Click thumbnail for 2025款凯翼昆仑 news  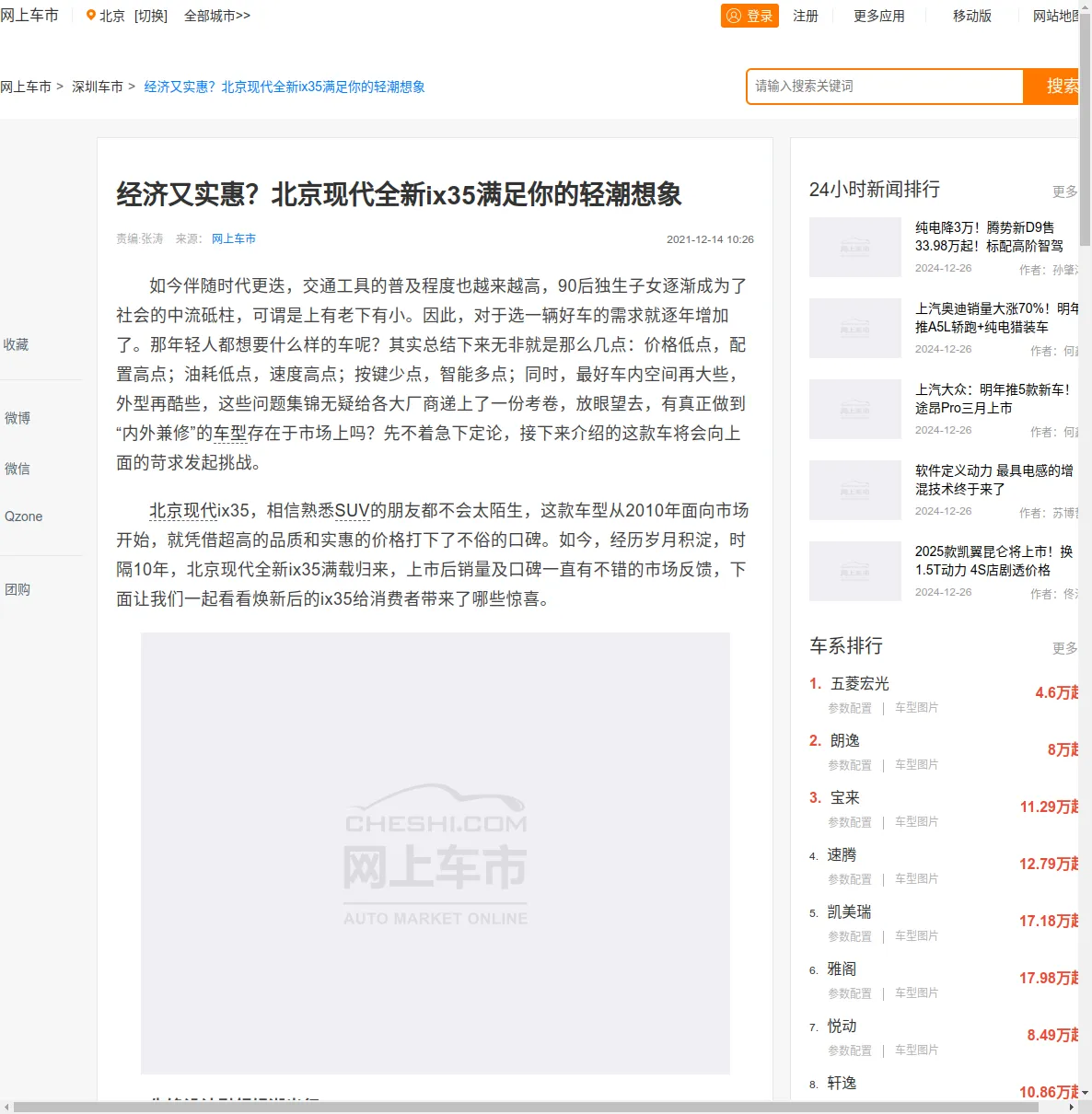pyautogui.click(x=855, y=572)
